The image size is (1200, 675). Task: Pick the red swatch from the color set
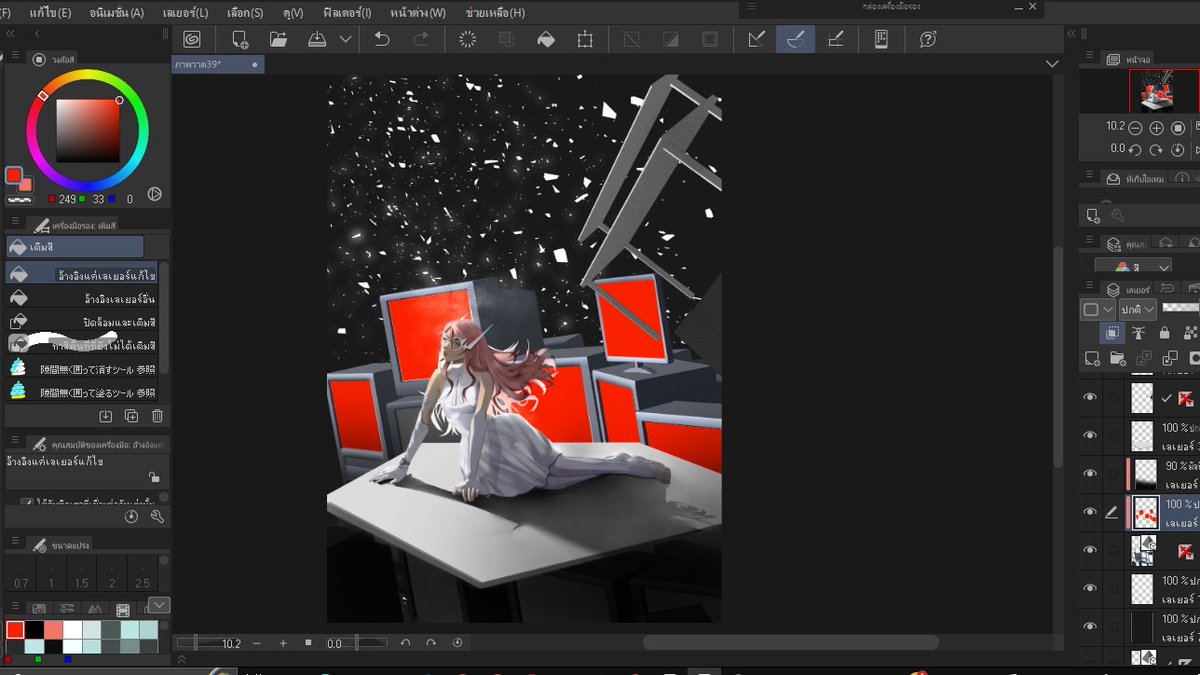[x=15, y=629]
